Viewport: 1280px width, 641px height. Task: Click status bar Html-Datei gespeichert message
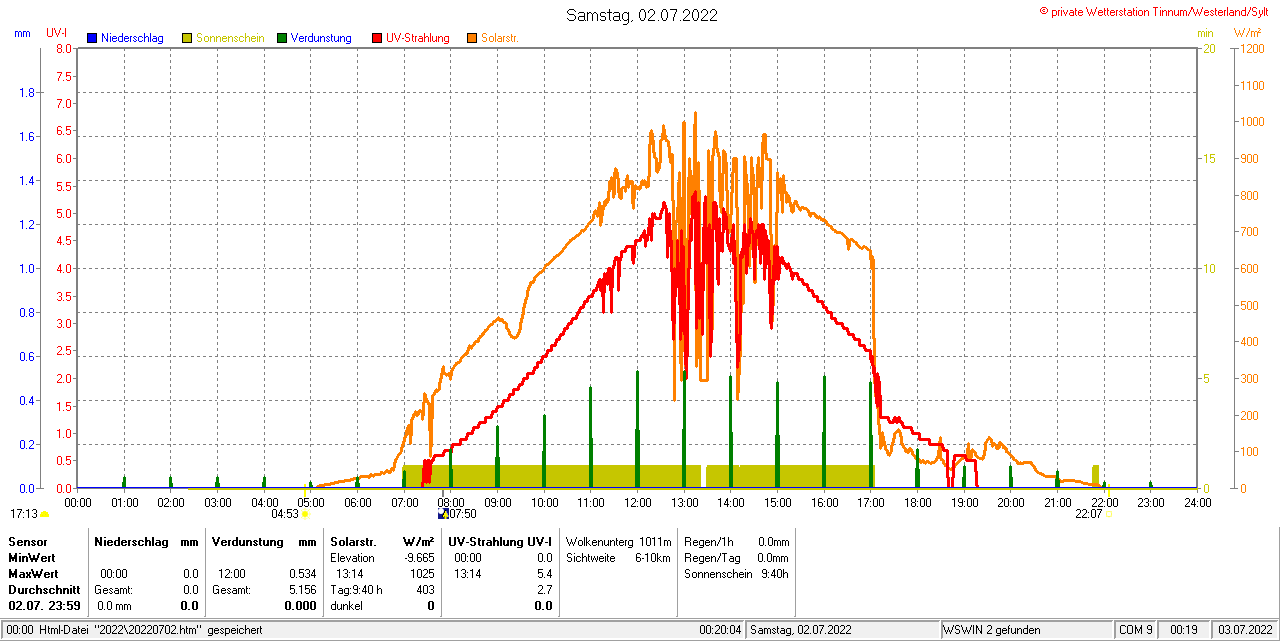136,630
